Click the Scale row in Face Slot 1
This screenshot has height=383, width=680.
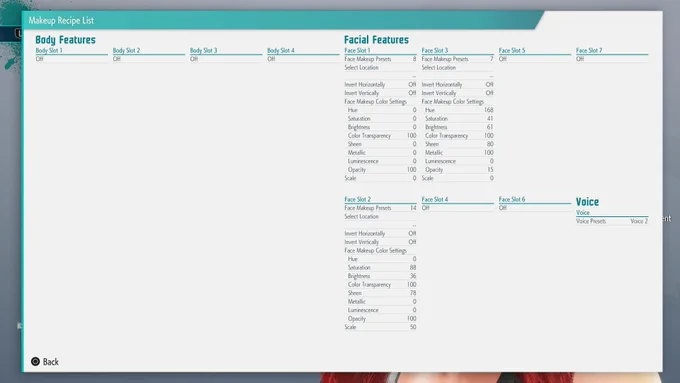[x=380, y=178]
